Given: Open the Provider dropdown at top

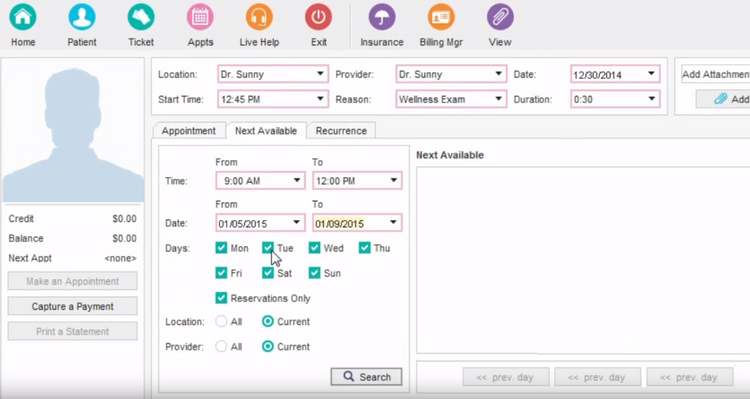Looking at the screenshot, I should (451, 74).
